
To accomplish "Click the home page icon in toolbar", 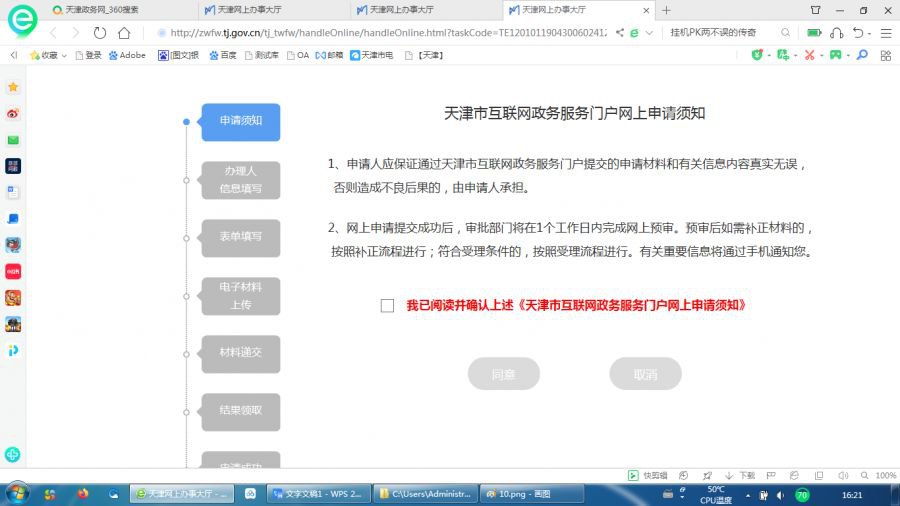I will [124, 32].
